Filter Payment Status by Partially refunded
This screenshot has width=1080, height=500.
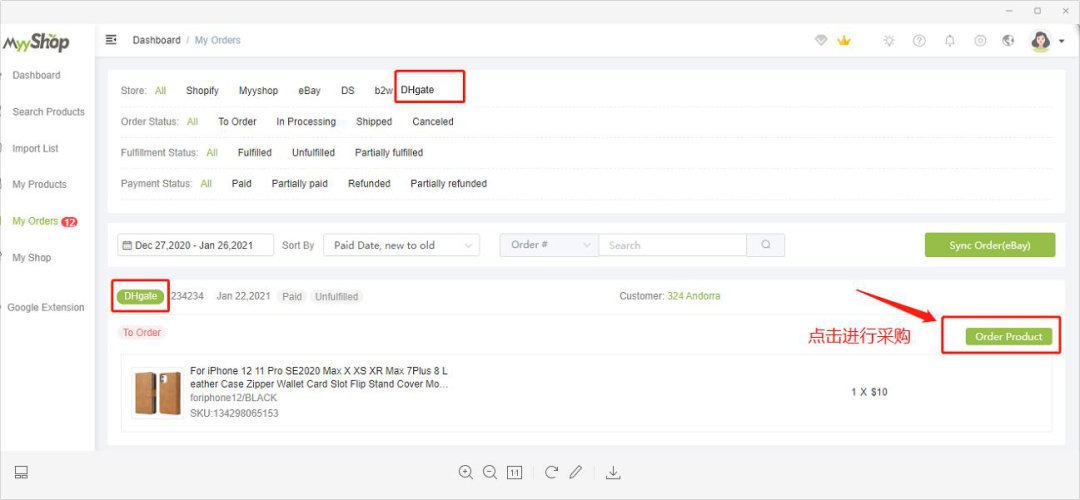(x=449, y=184)
